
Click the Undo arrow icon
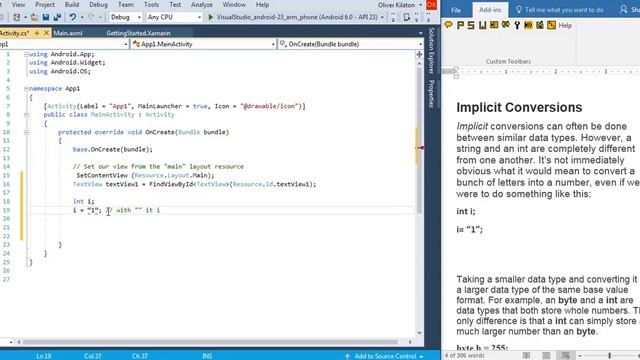coord(73,17)
